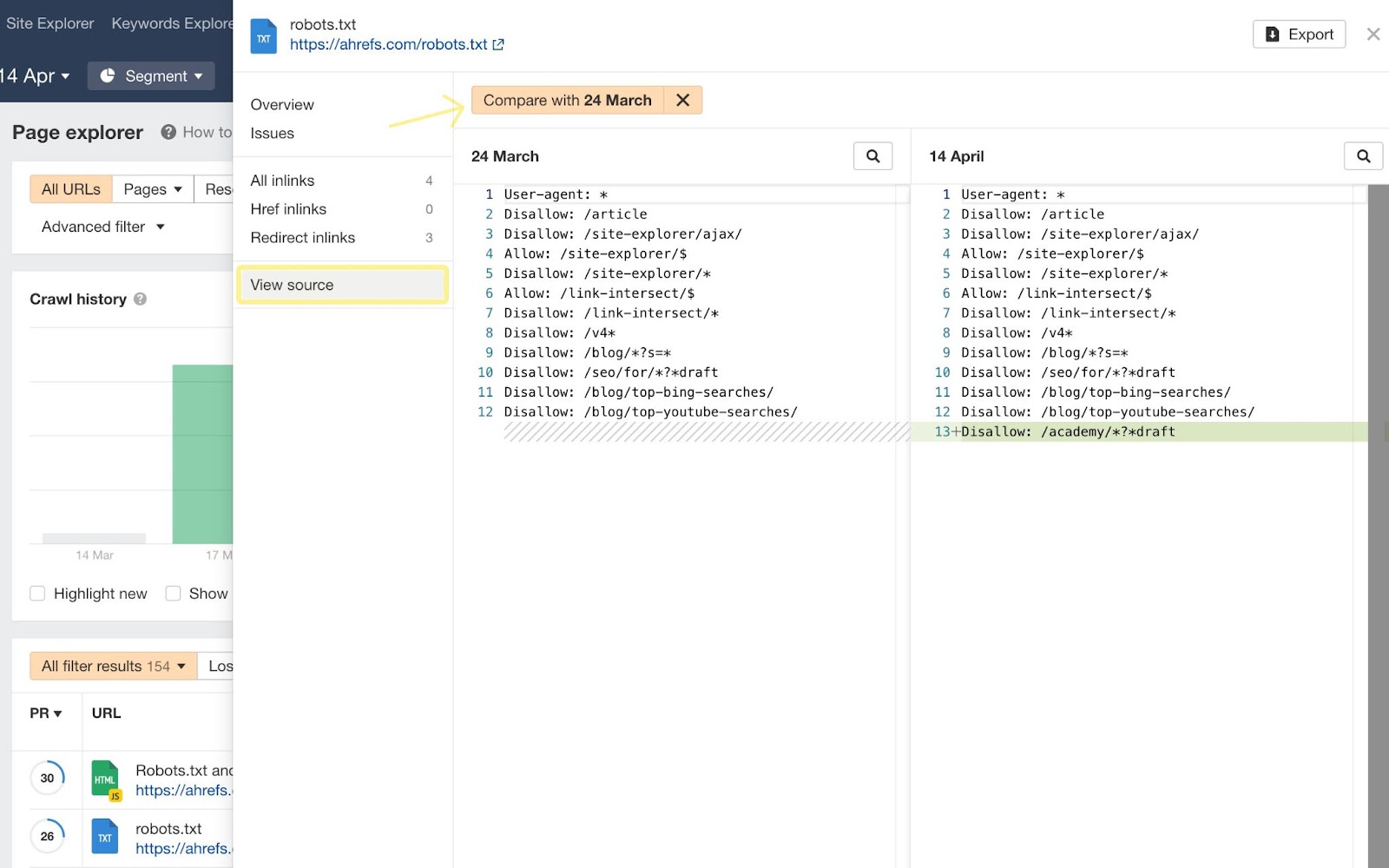
Task: Click the help icon next to Crawl history
Action: (141, 299)
